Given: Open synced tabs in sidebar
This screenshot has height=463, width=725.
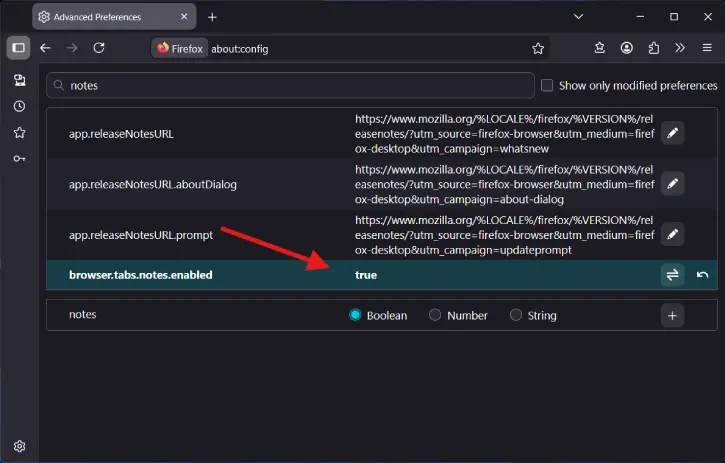Looking at the screenshot, I should 19,80.
